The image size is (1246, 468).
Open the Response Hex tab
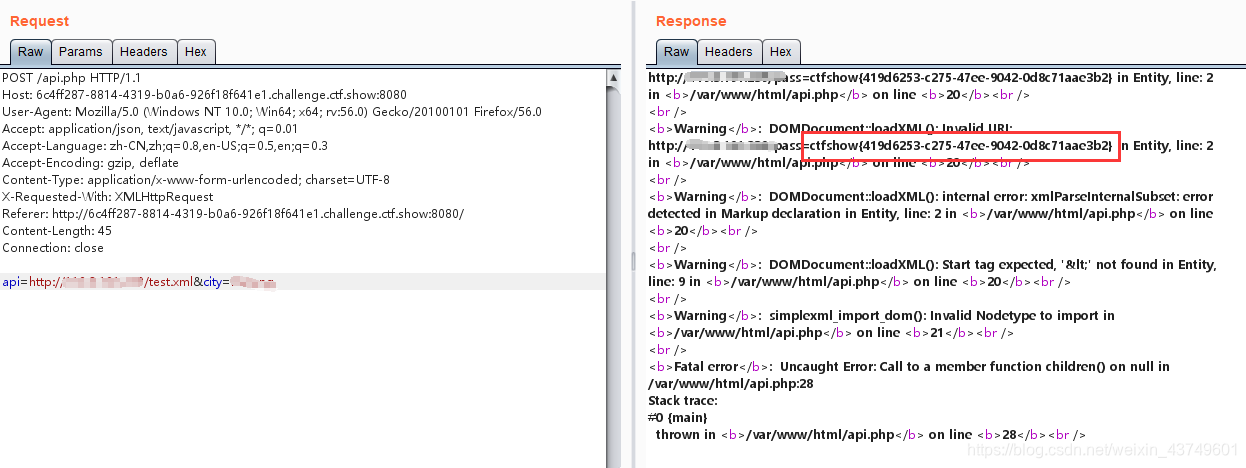tap(781, 52)
